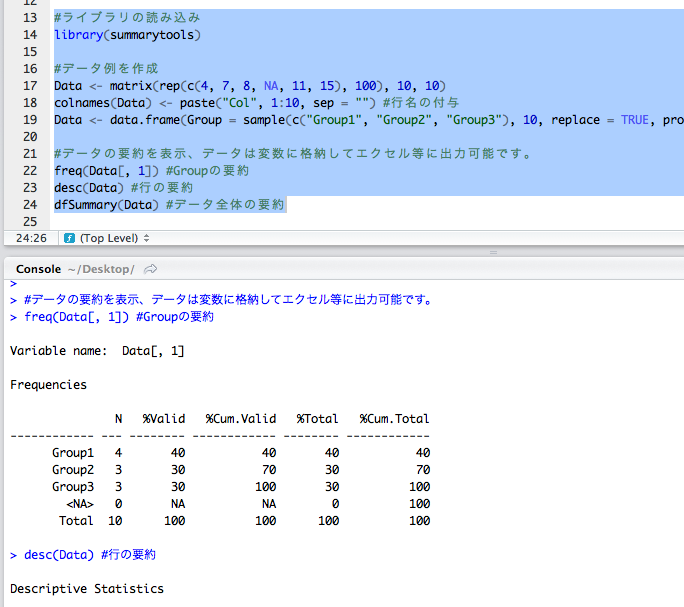Click the Descriptive Statistics heading
Image resolution: width=684 pixels, height=607 pixels.
point(87,590)
